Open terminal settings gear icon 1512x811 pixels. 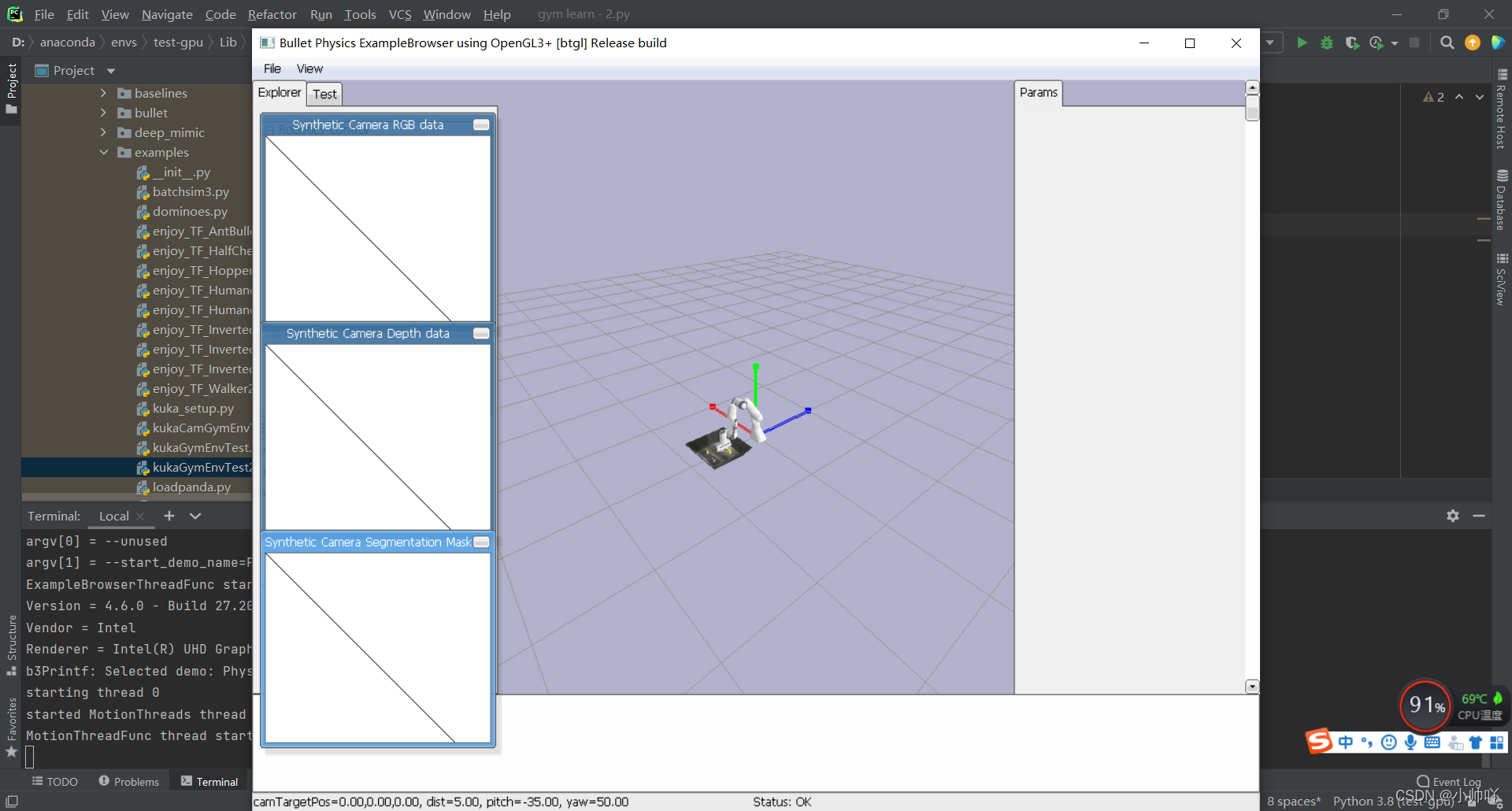click(x=1453, y=516)
